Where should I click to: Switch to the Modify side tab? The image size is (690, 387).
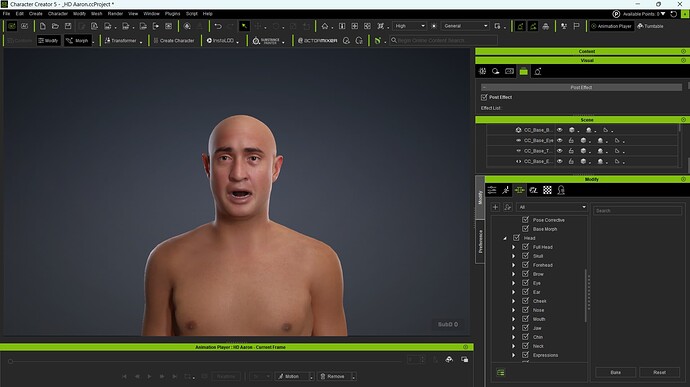480,197
